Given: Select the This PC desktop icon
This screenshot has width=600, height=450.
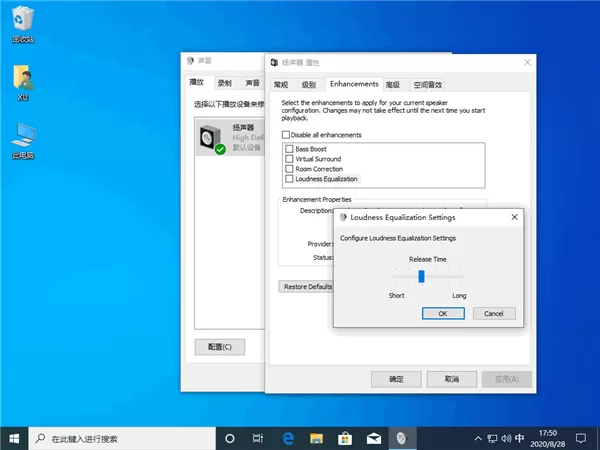Looking at the screenshot, I should (x=23, y=141).
